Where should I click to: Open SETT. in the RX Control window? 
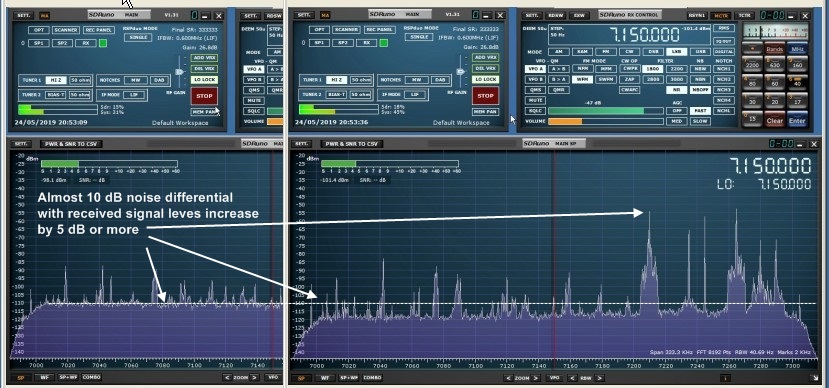[x=533, y=15]
